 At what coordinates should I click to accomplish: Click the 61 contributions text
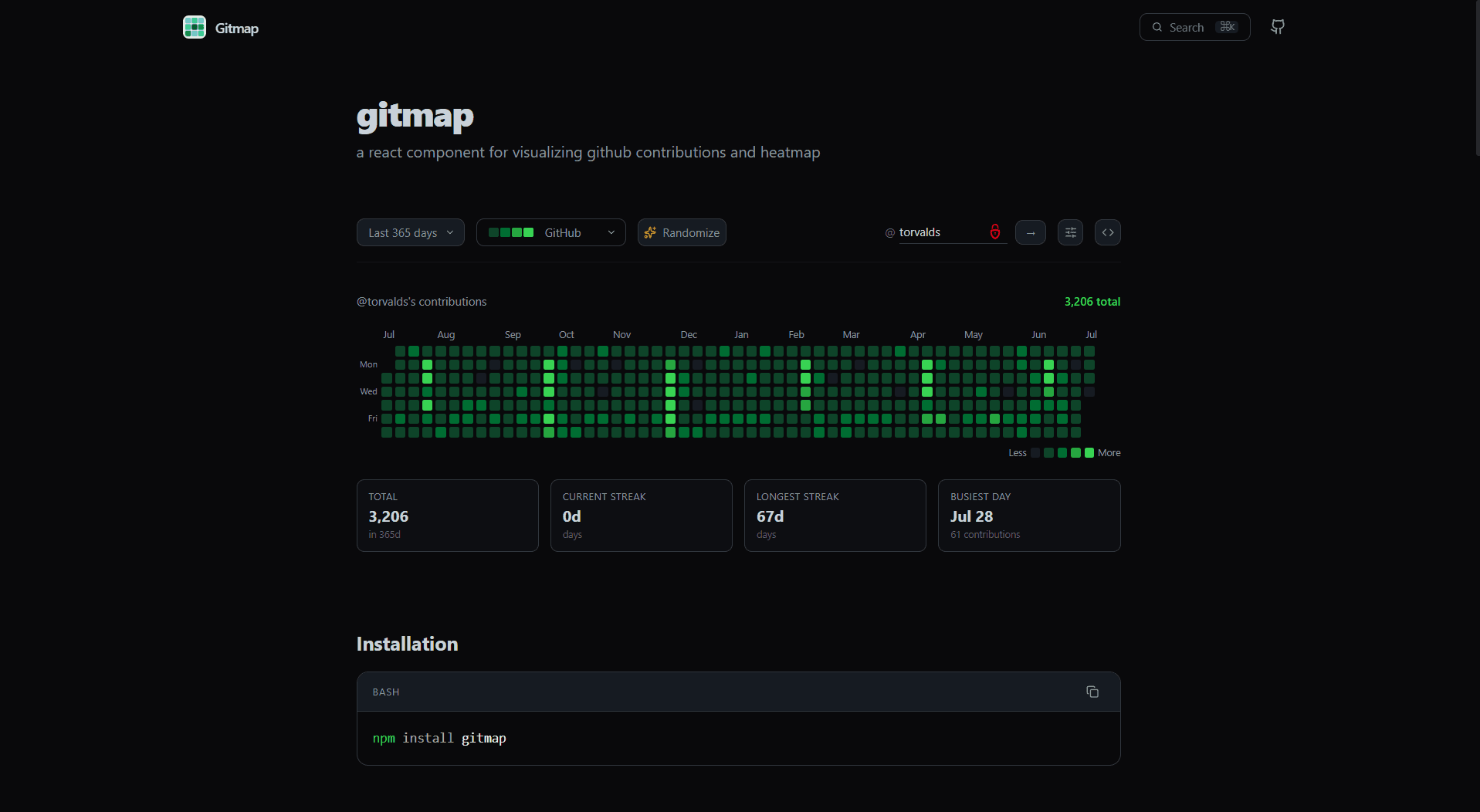[x=985, y=535]
